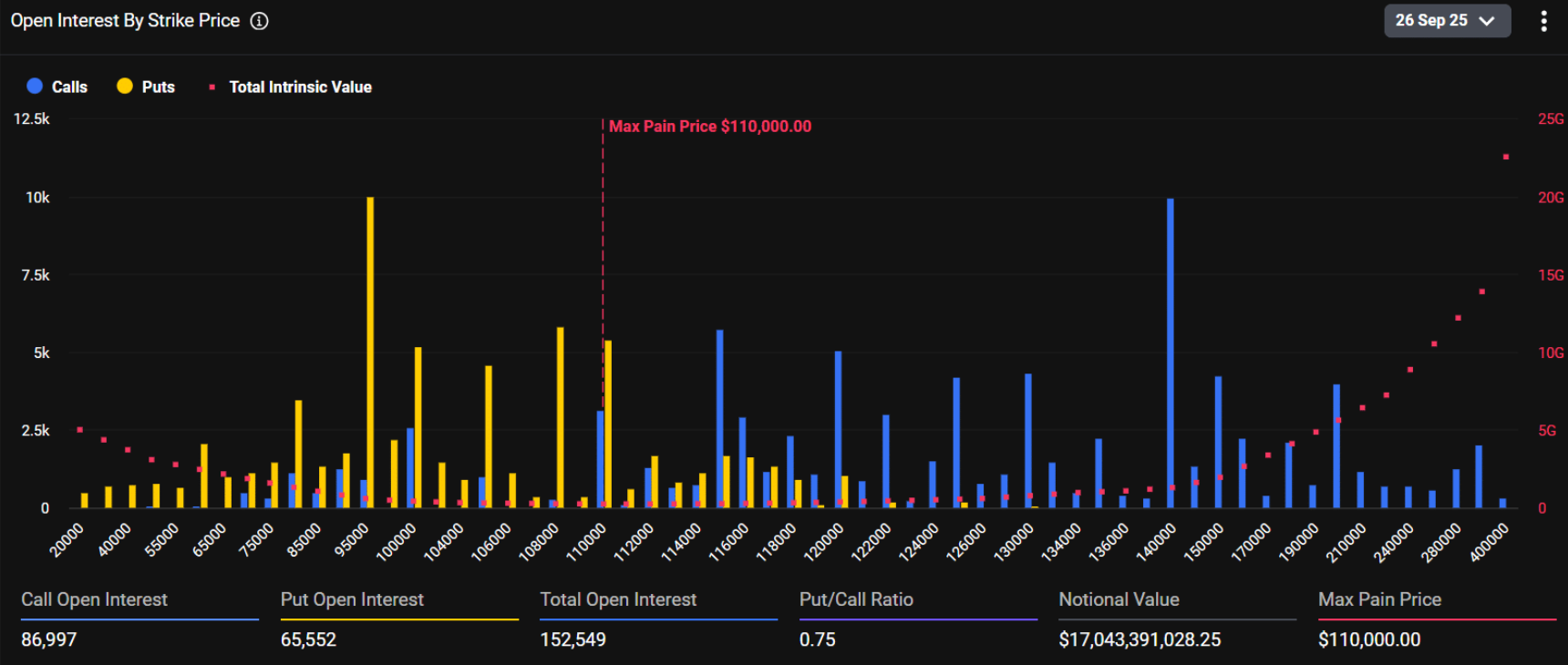The image size is (1568, 665).
Task: Click the blue Calls legend circle
Action: point(35,86)
